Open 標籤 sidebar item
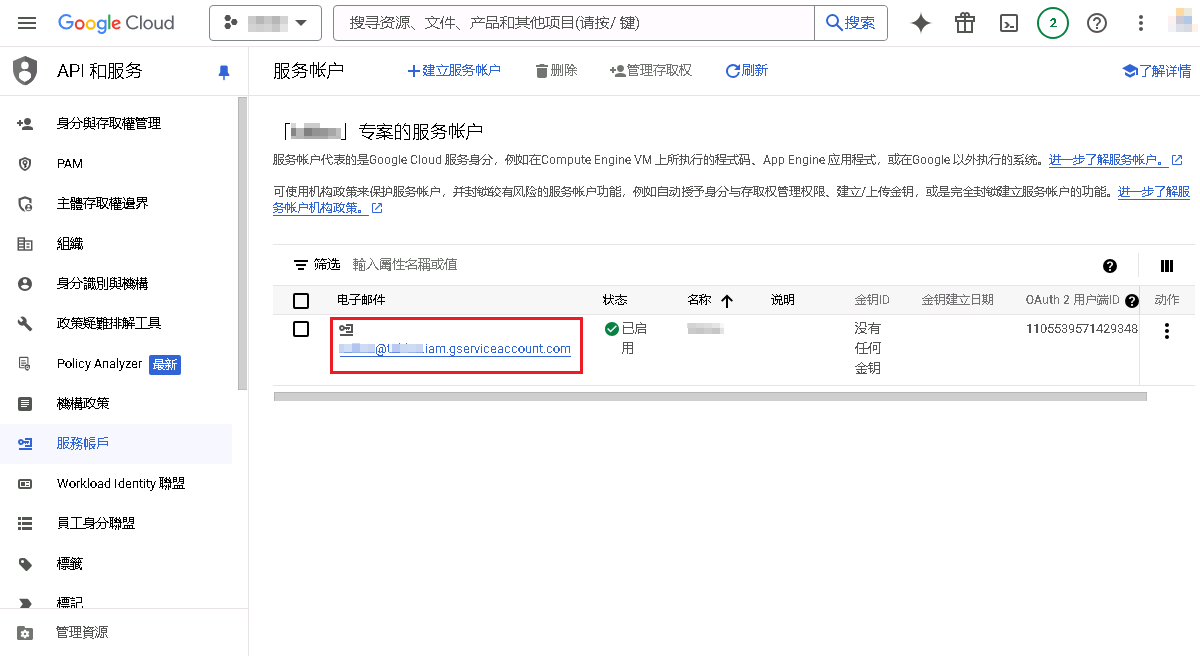 tap(116, 563)
